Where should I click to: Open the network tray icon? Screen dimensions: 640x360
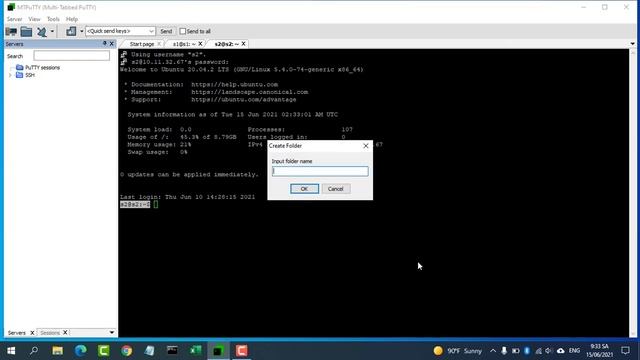click(x=538, y=351)
